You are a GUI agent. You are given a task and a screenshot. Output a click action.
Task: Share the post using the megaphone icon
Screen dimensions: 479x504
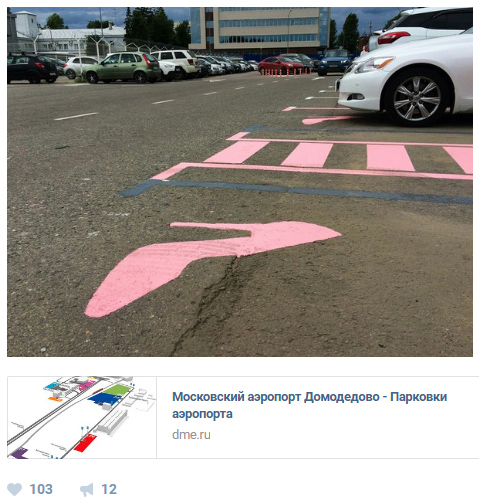[x=87, y=490]
